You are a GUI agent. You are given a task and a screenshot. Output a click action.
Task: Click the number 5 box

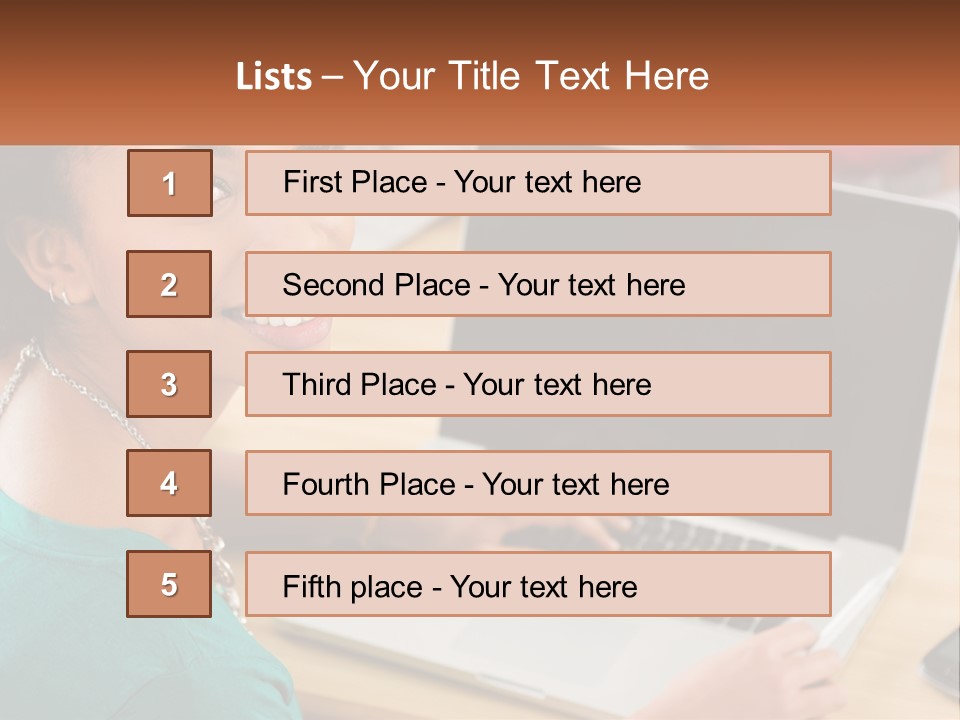pos(169,584)
